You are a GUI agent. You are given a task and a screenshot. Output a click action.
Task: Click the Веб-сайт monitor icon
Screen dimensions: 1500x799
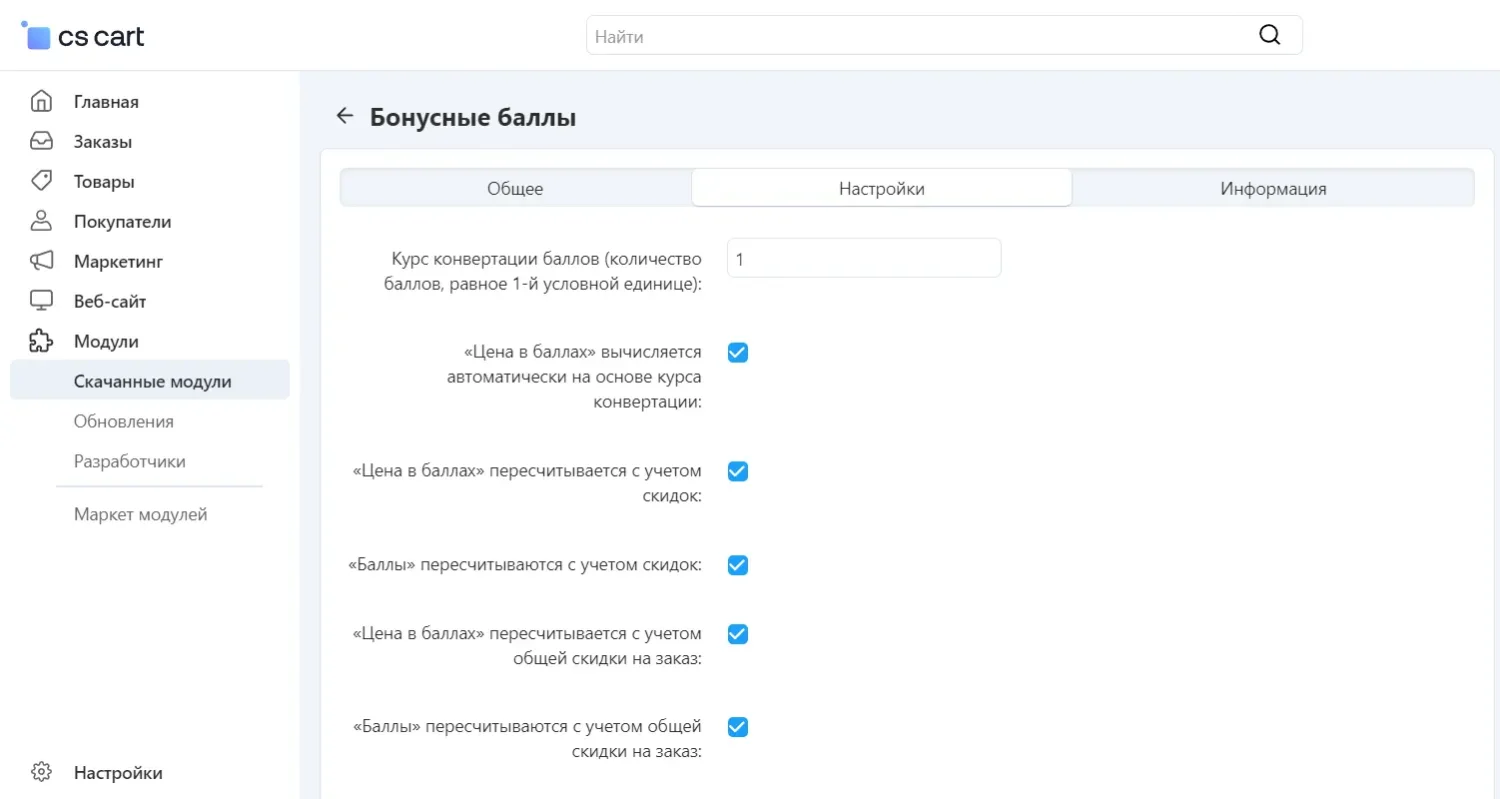click(41, 301)
